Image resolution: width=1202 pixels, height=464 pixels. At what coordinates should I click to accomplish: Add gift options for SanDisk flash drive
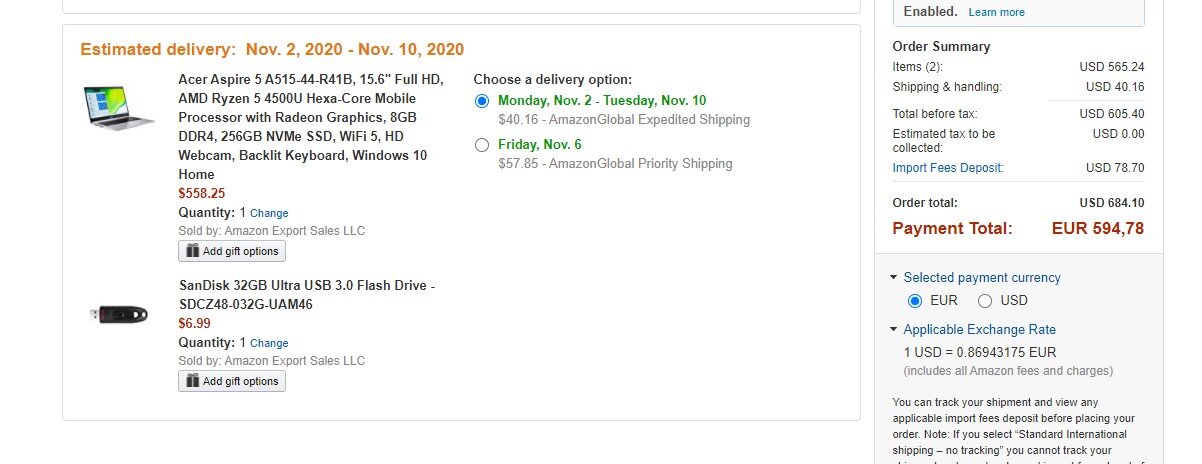232,381
